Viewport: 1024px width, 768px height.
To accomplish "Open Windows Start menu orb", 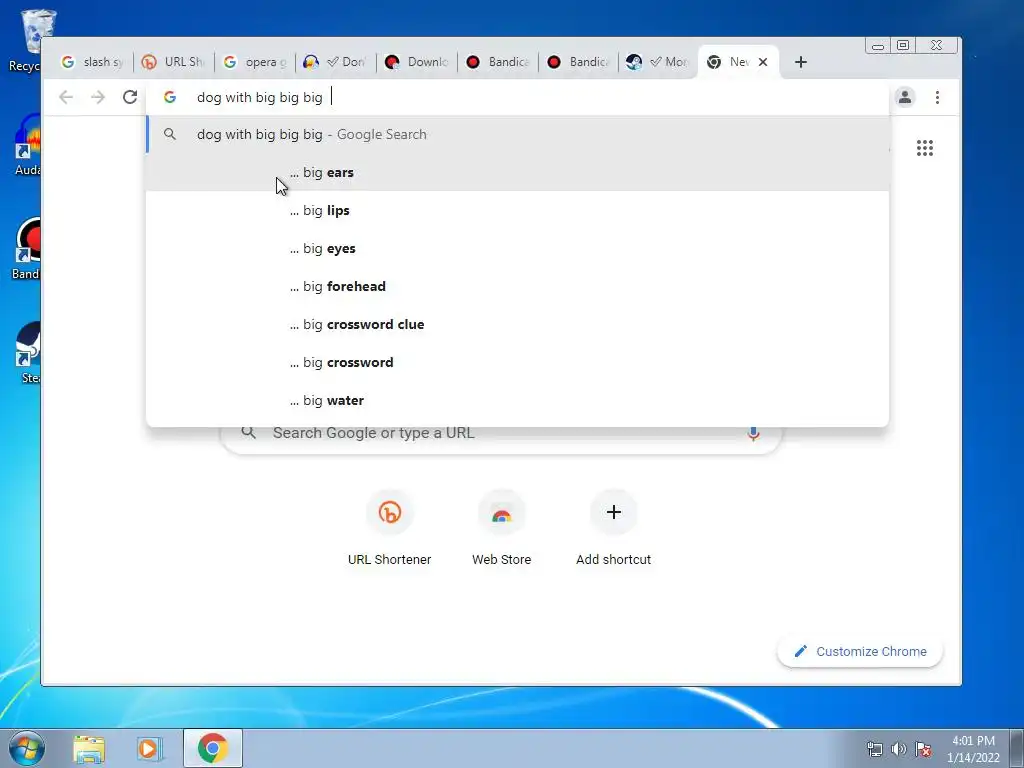I will 27,748.
